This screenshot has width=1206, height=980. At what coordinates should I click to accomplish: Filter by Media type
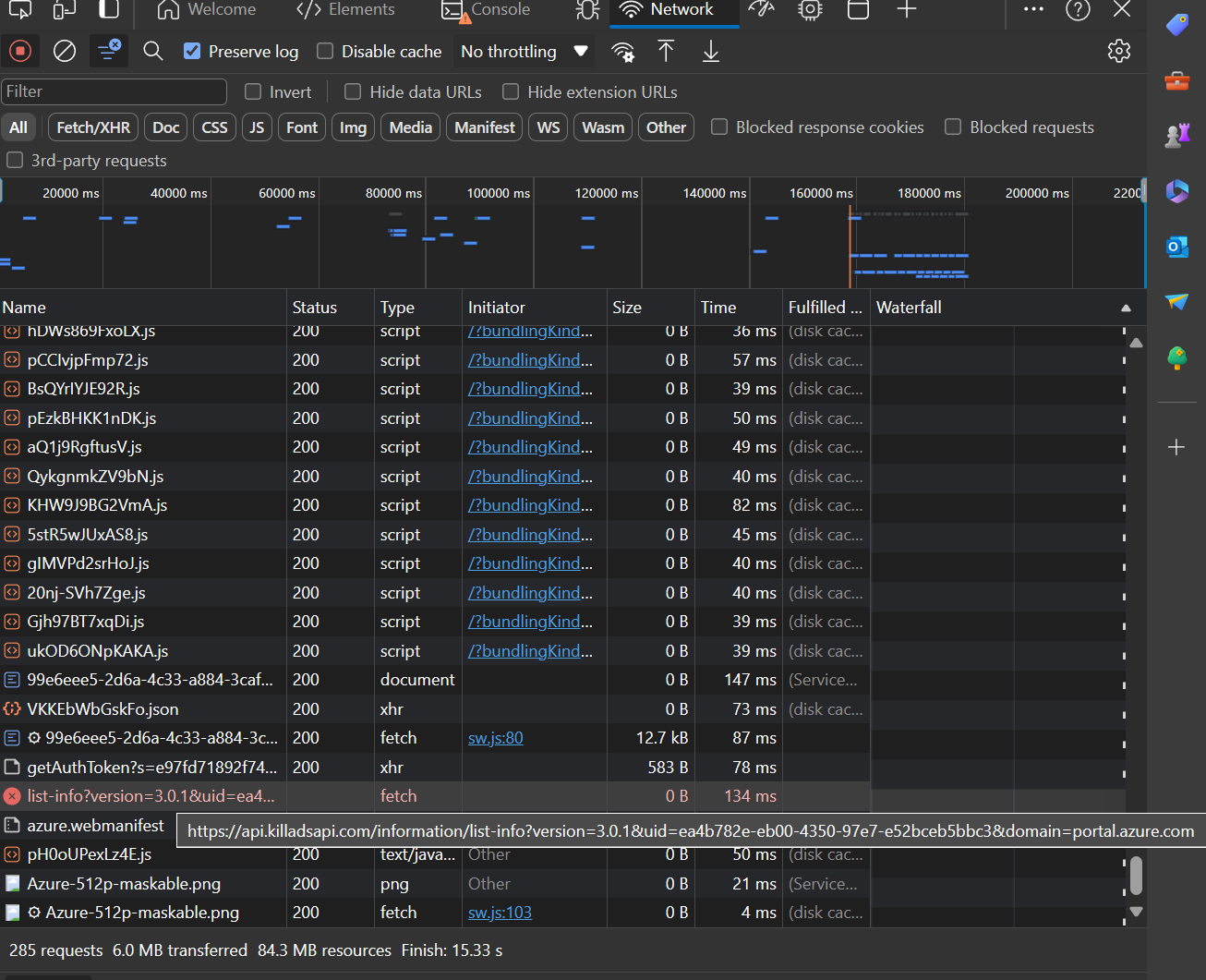(411, 127)
